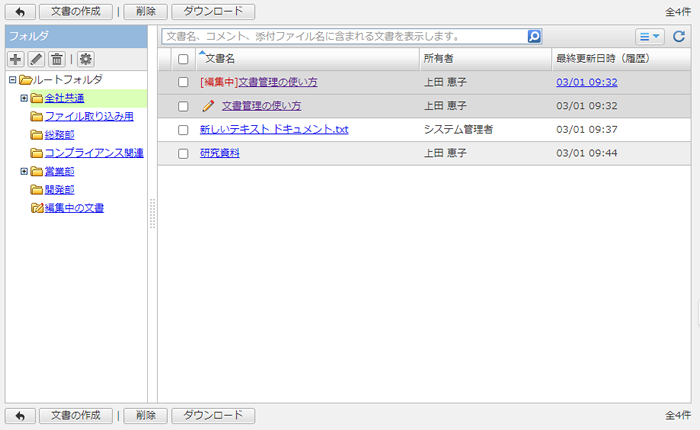Viewport: 700px width, 430px height.
Task: Click the panel splitter grip handle
Action: 152,214
